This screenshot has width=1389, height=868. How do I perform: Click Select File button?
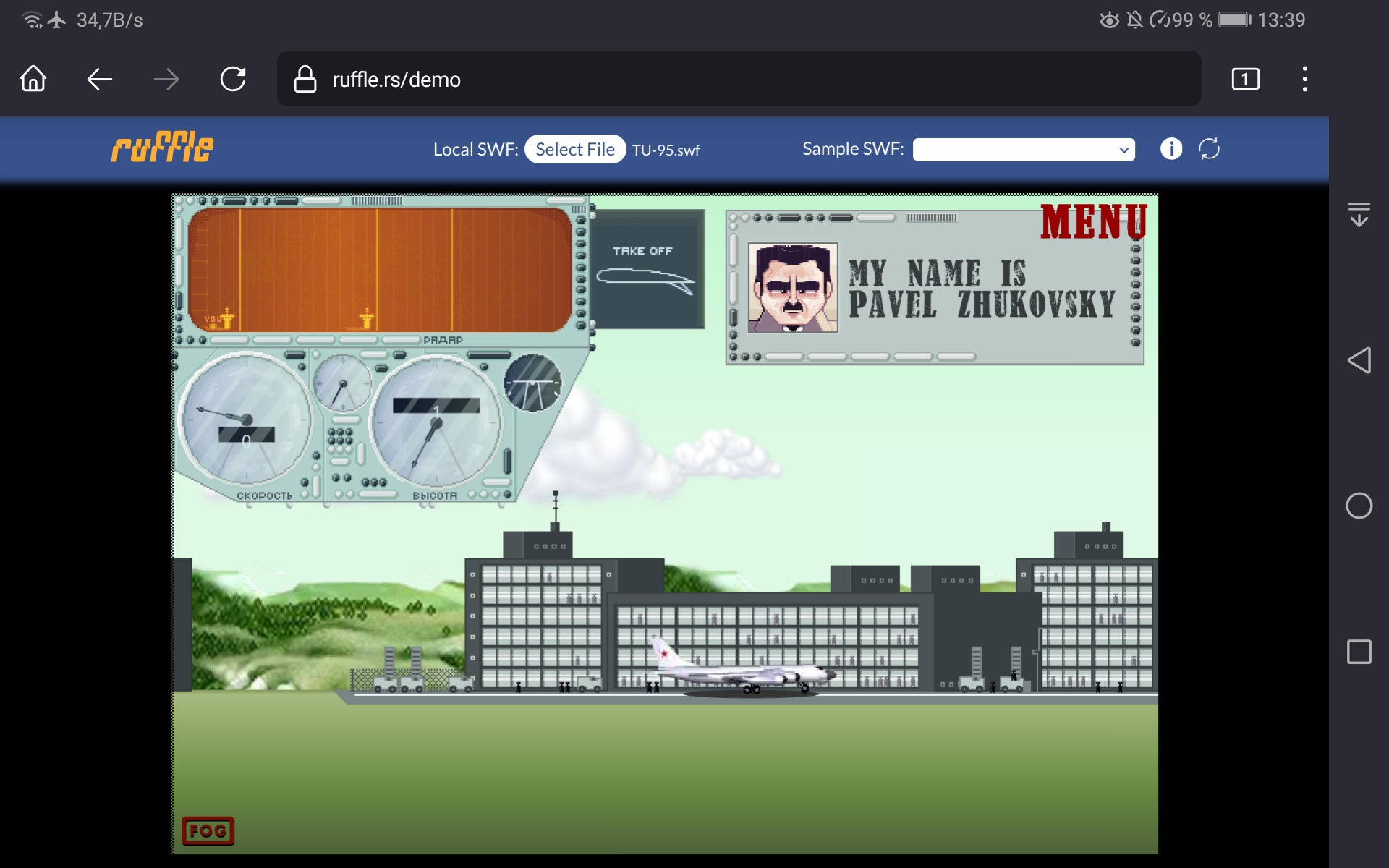click(x=574, y=150)
